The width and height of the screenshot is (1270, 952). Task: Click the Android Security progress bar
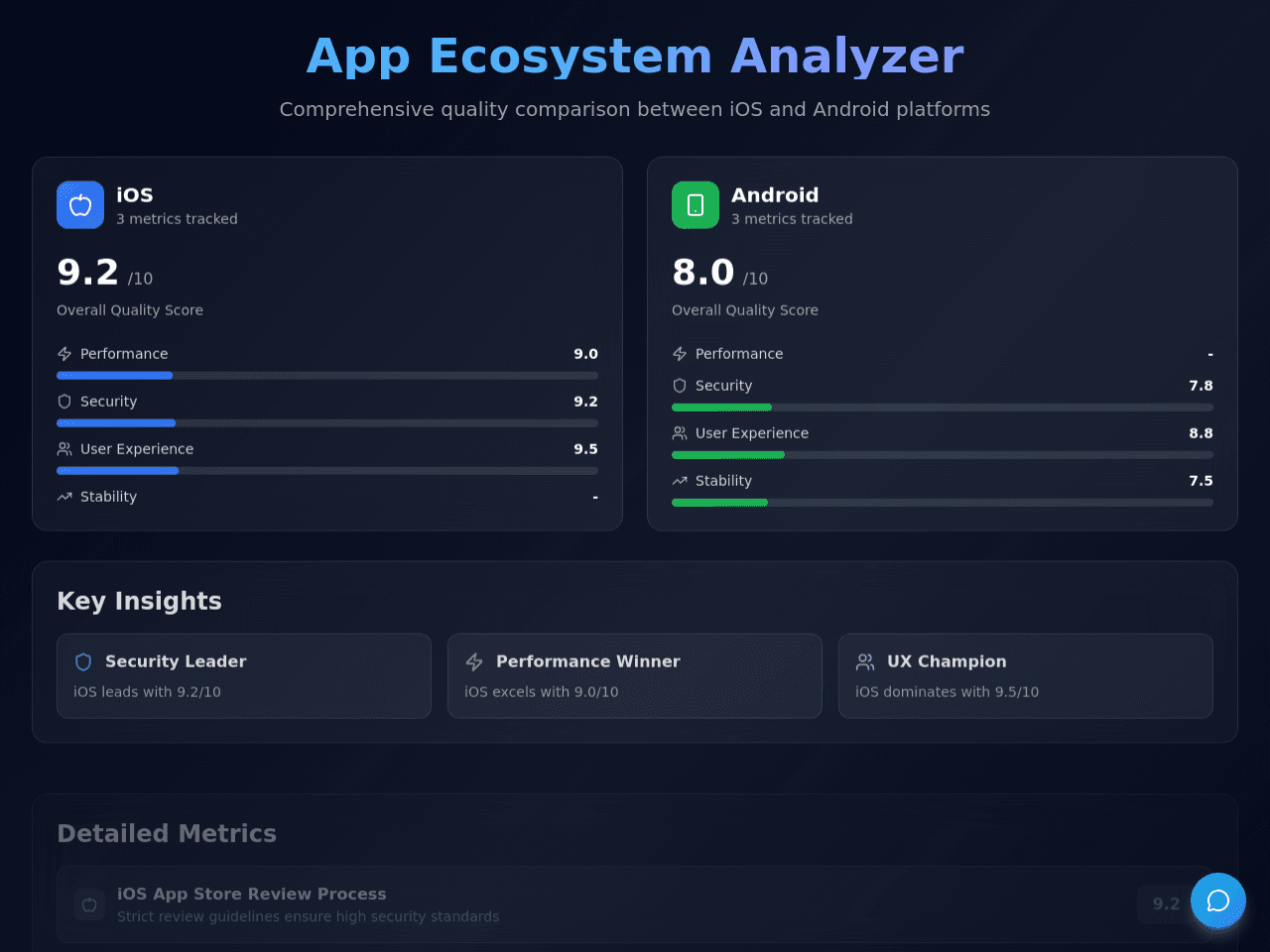(943, 408)
